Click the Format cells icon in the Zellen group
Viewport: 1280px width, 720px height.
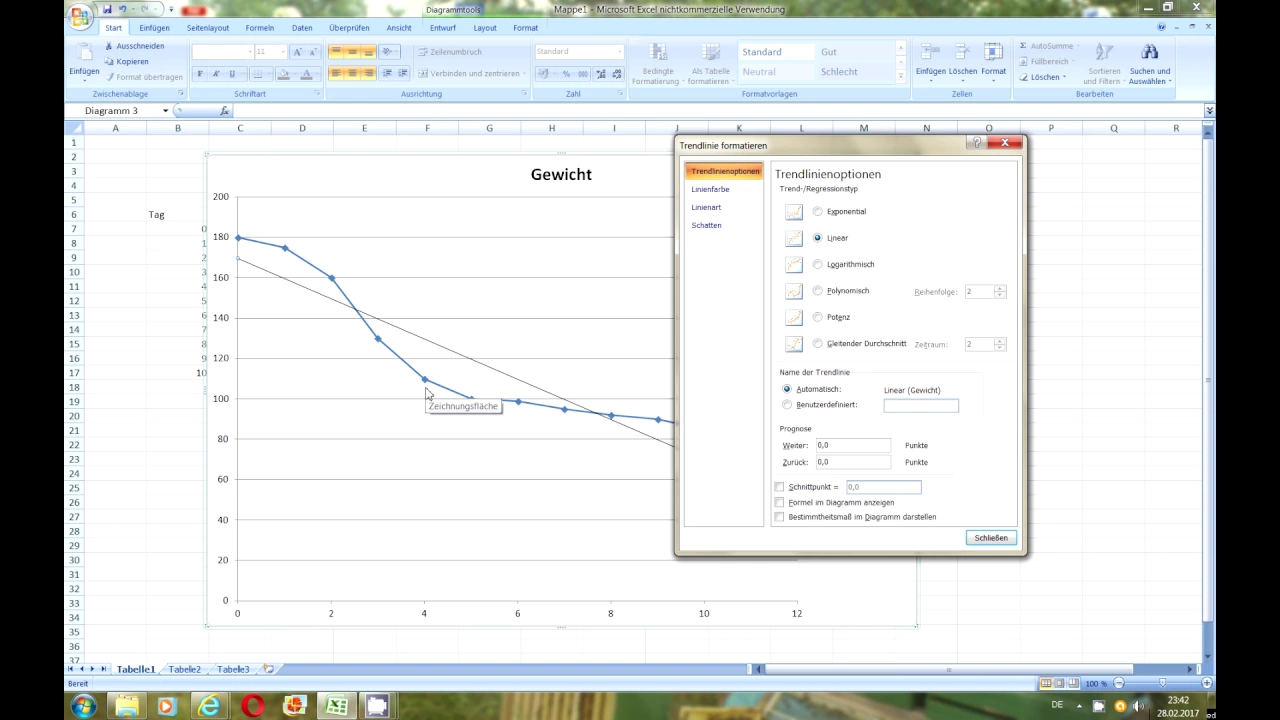[993, 53]
